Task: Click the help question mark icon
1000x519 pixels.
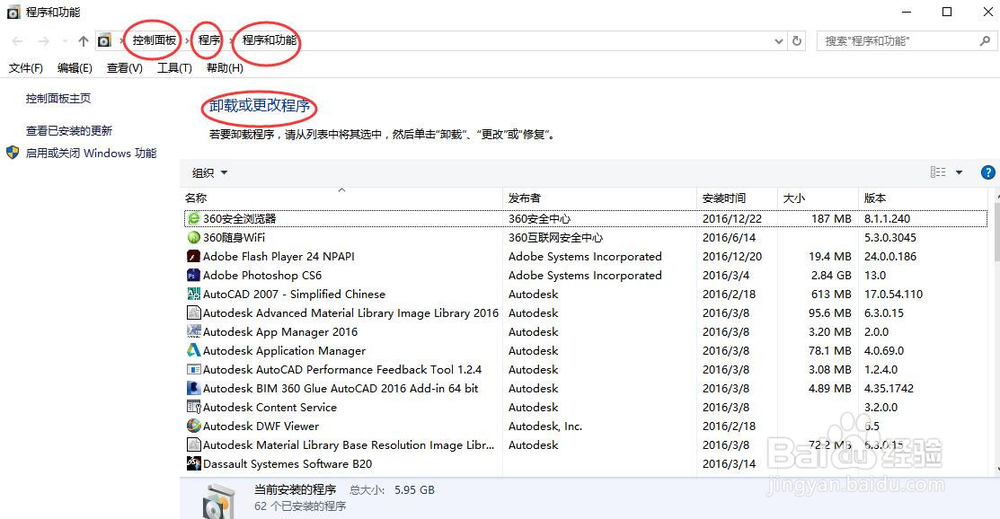Action: [x=988, y=172]
